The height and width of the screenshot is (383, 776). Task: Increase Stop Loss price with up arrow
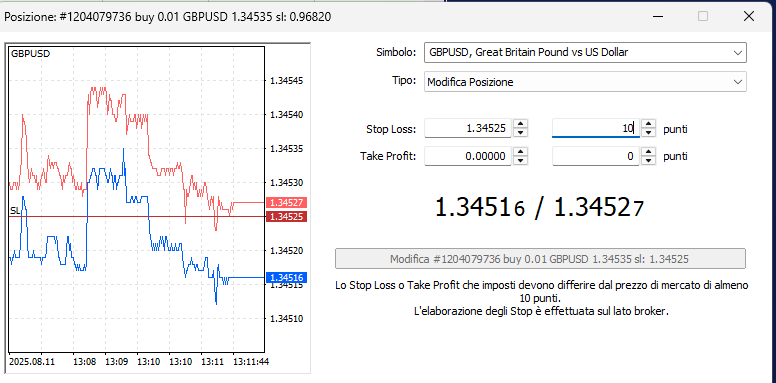[520, 125]
